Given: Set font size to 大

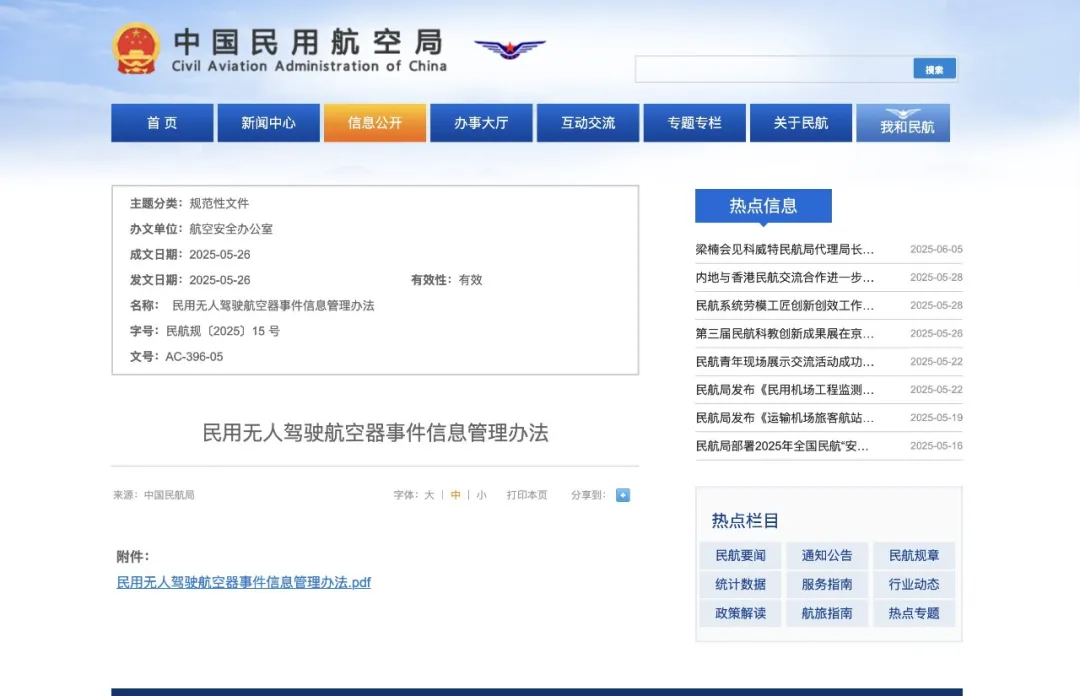Looking at the screenshot, I should click(x=429, y=495).
